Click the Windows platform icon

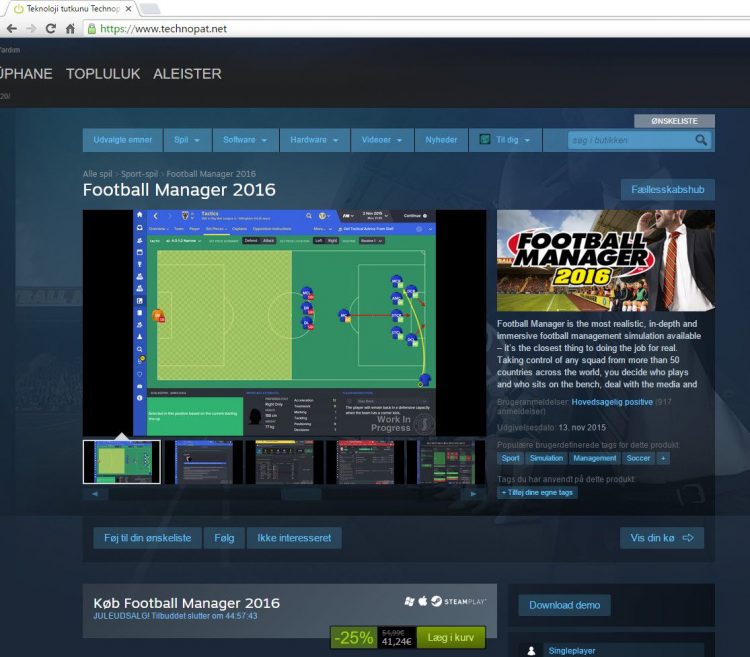(409, 601)
